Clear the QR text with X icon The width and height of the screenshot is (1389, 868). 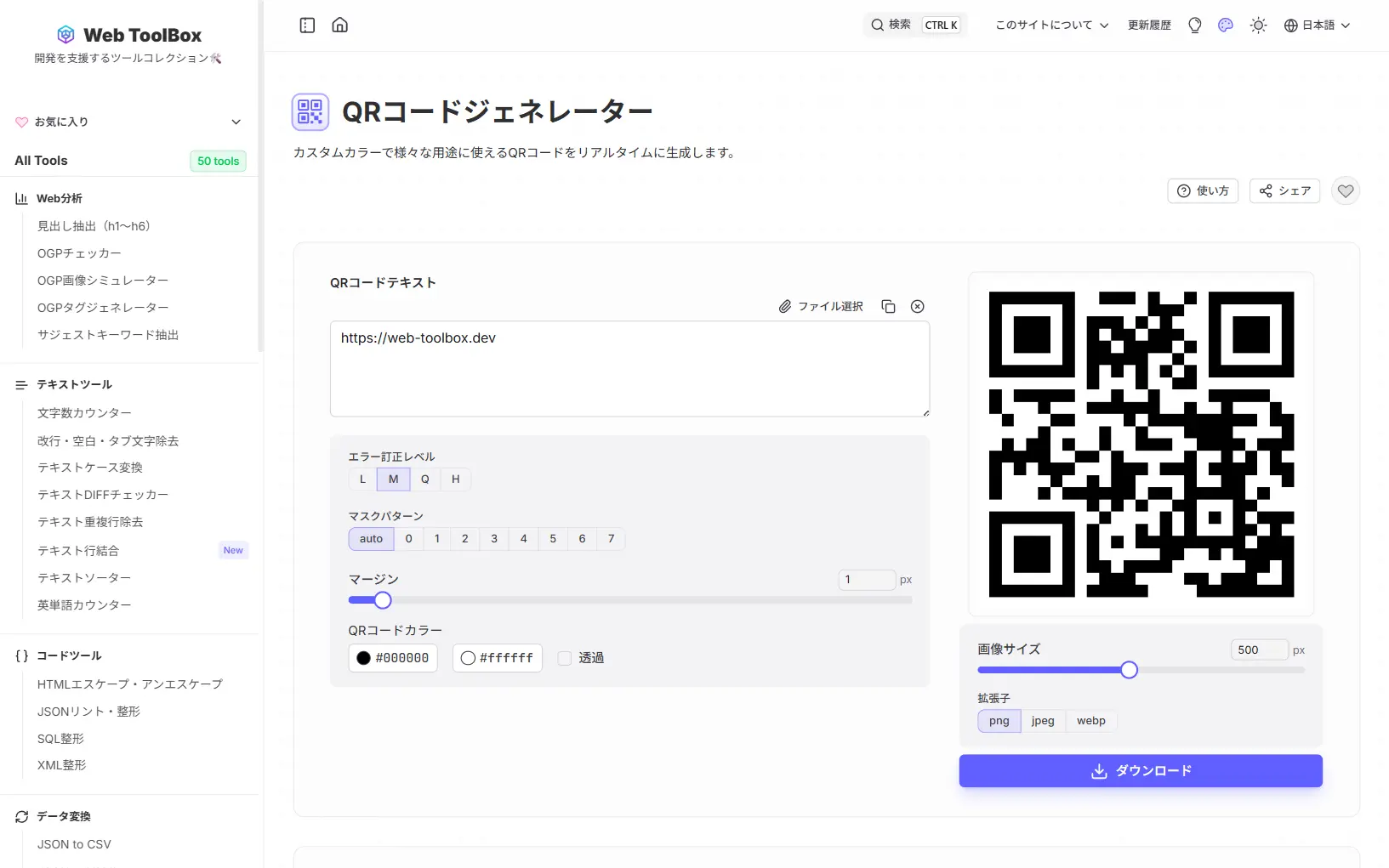(918, 306)
